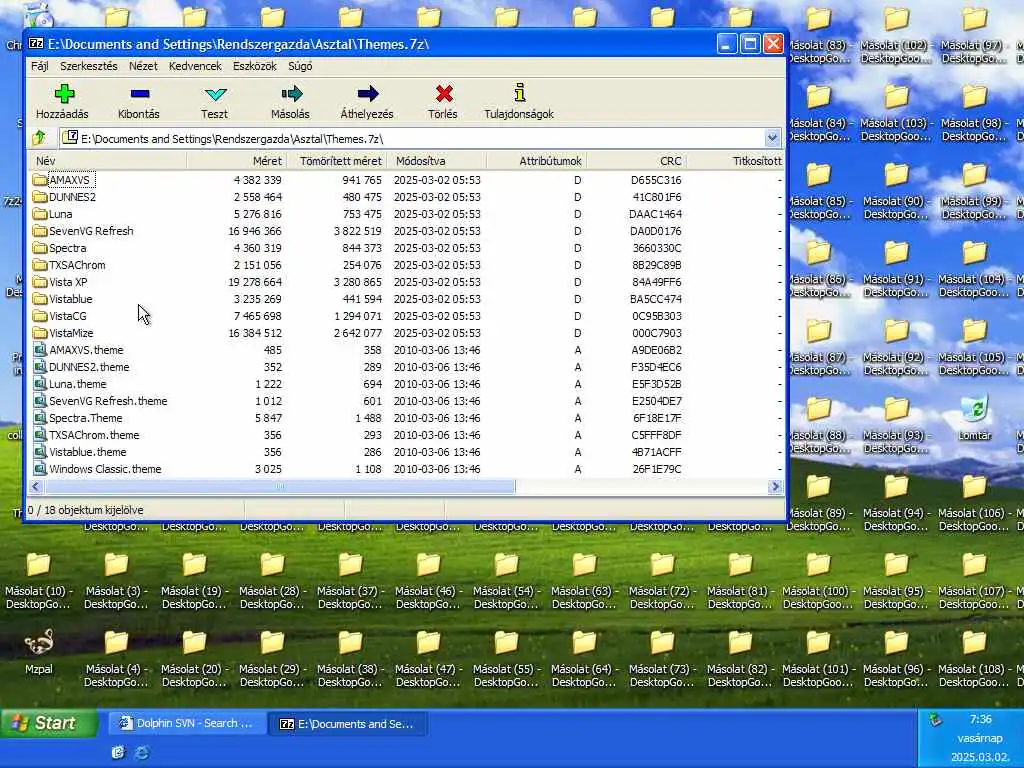Click compressed size value 3 280 865

[x=357, y=281]
